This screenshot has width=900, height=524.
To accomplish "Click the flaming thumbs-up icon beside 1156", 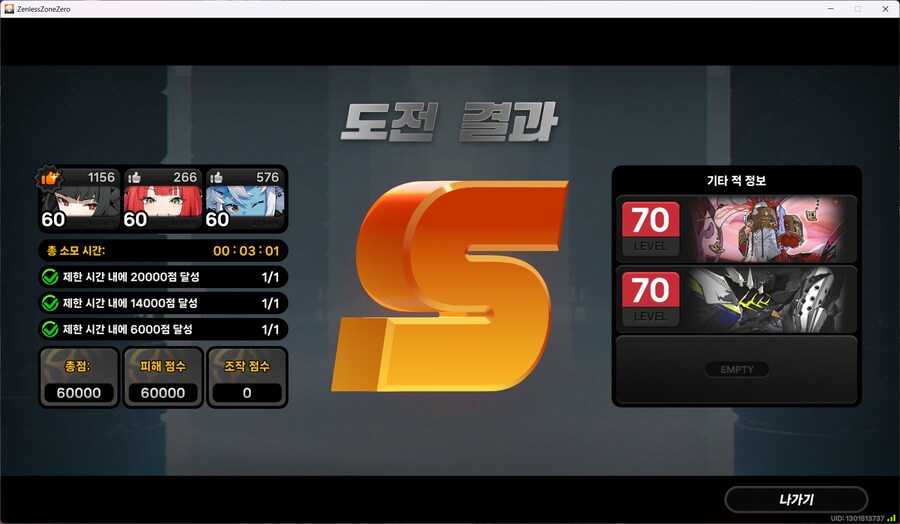I will tap(49, 178).
